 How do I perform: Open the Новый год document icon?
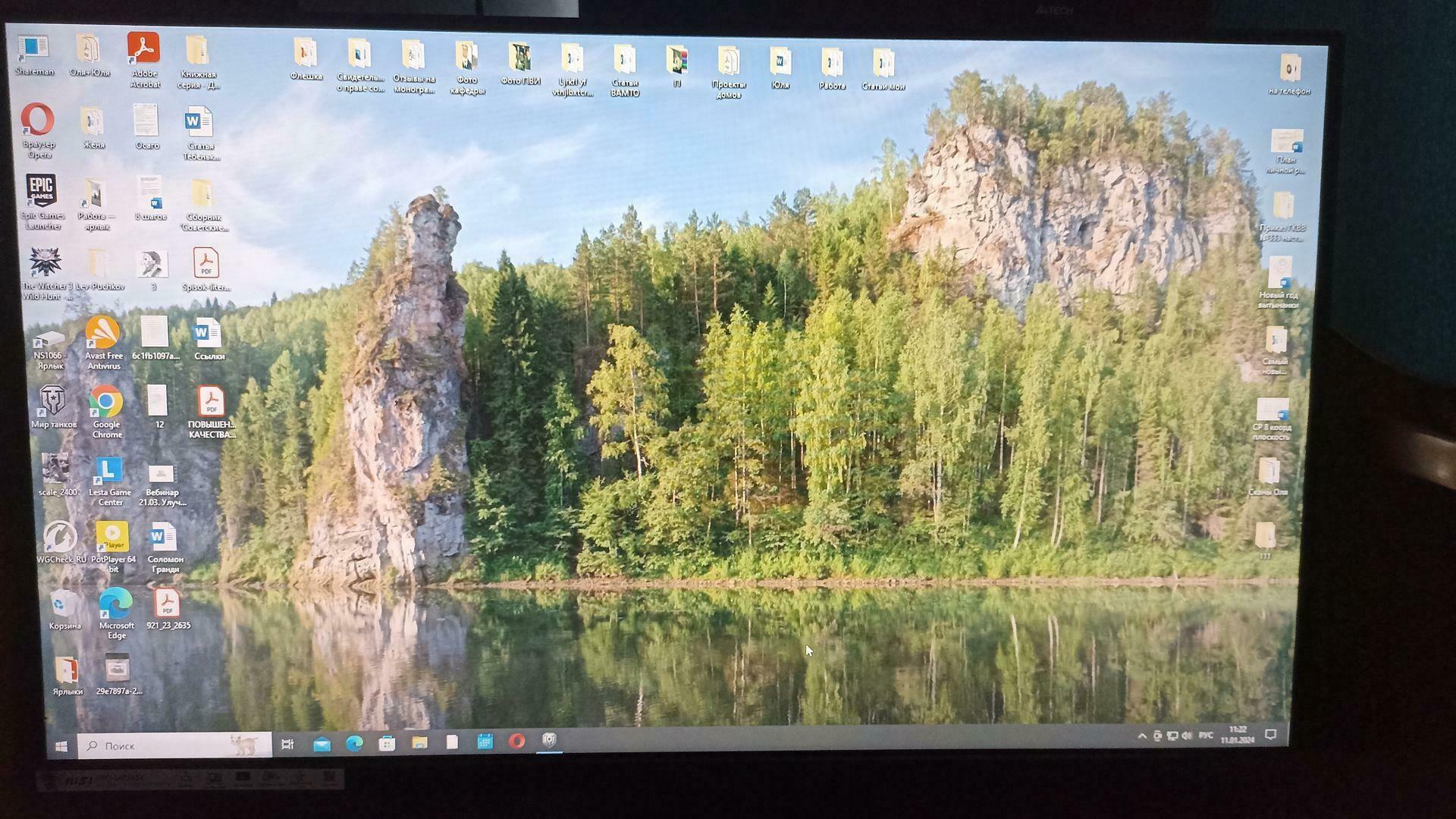tap(1279, 282)
